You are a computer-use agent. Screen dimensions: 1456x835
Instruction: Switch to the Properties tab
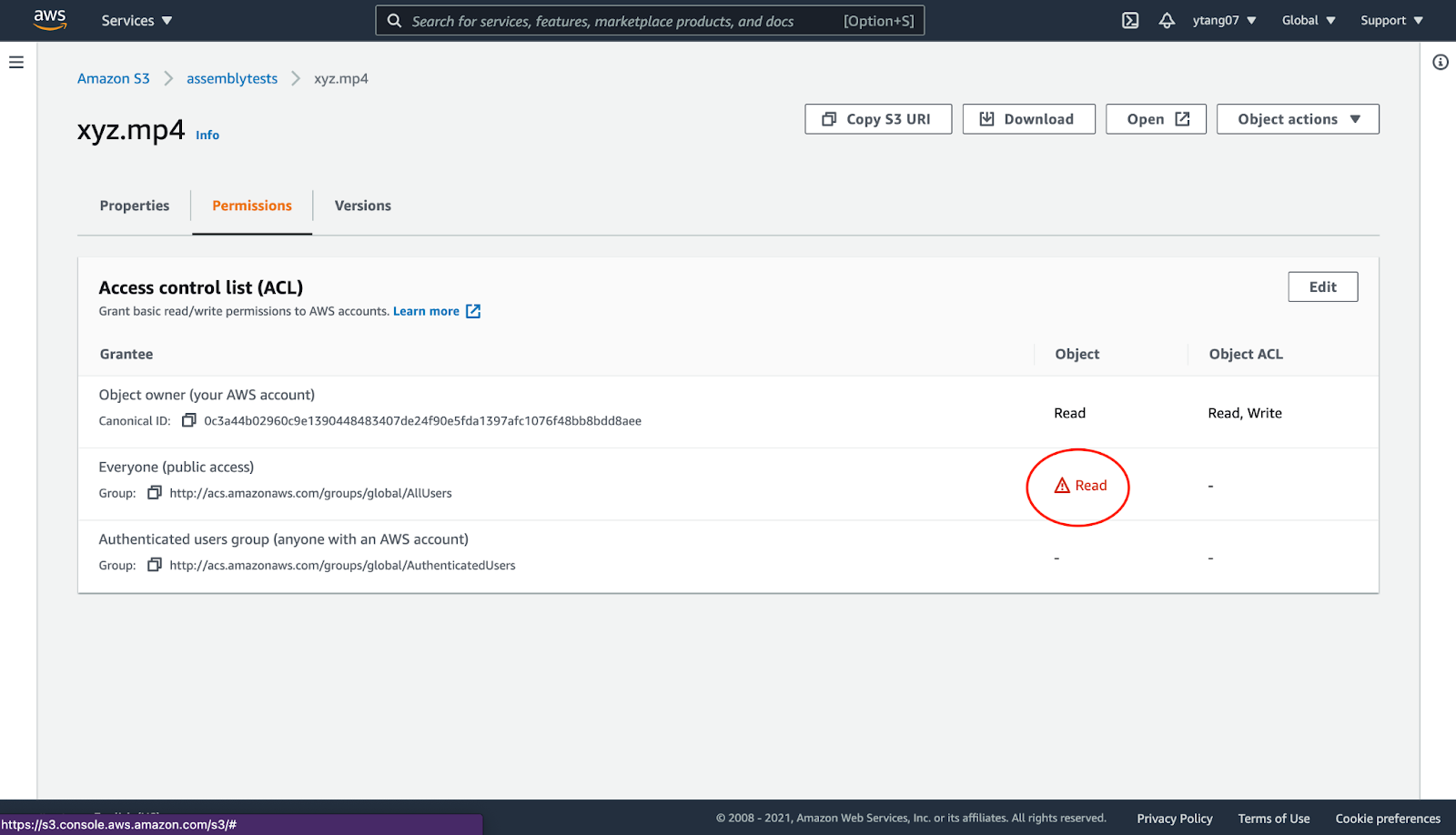[x=135, y=206]
